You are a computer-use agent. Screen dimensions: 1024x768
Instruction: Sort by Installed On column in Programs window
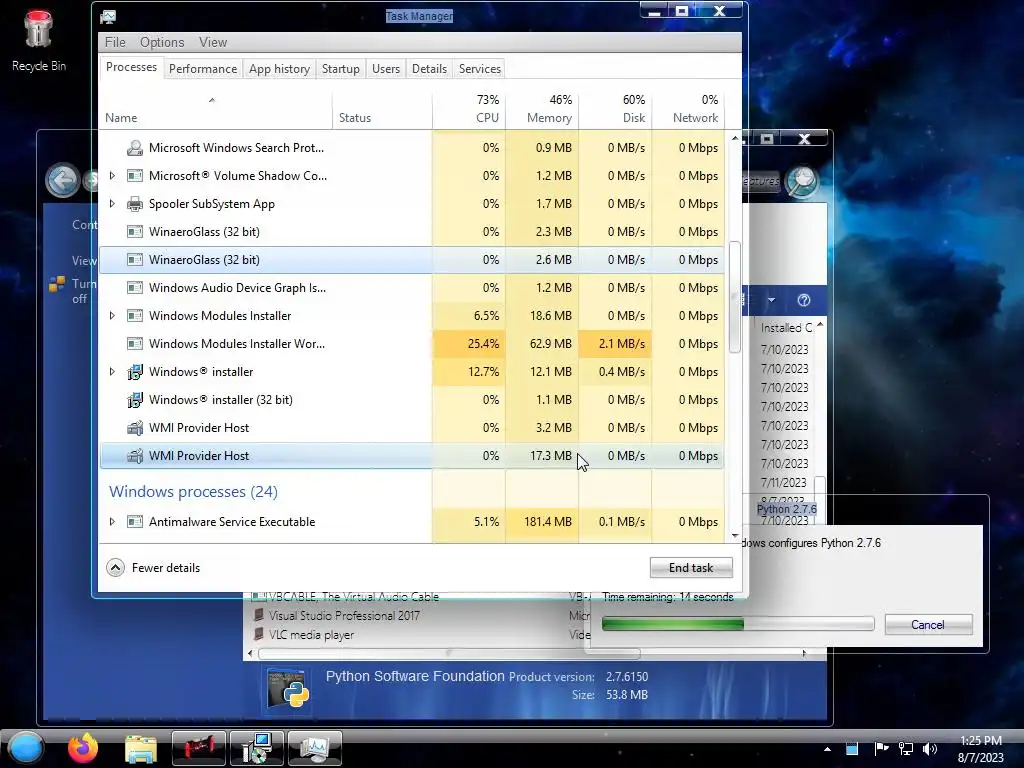[x=787, y=328]
